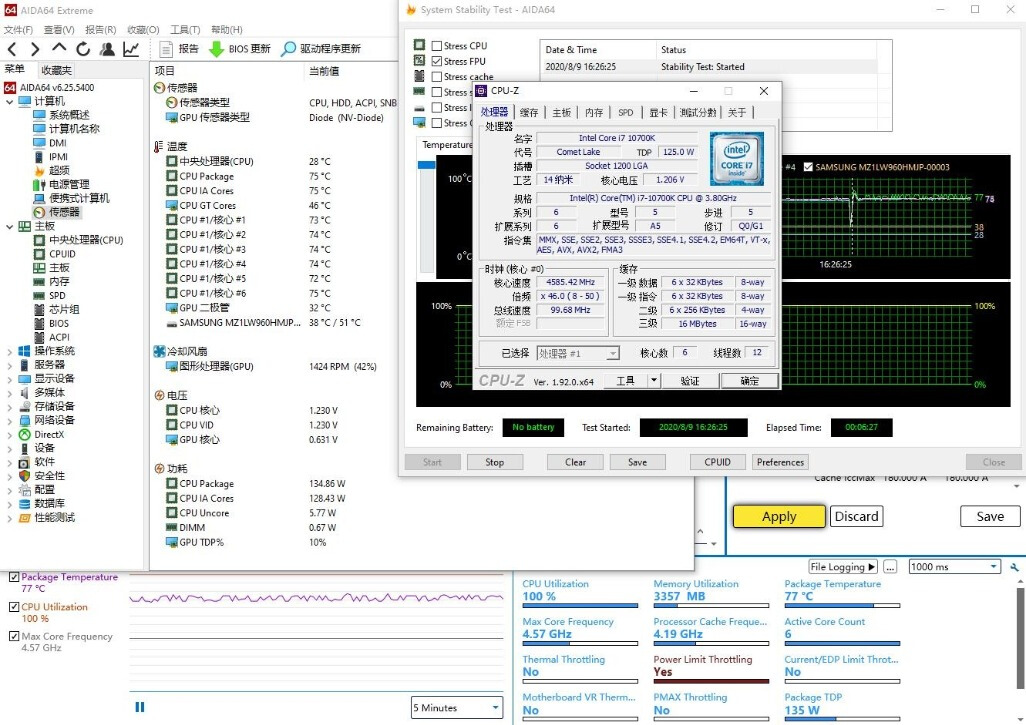
Task: Click the yellow Apply button
Action: click(x=779, y=516)
